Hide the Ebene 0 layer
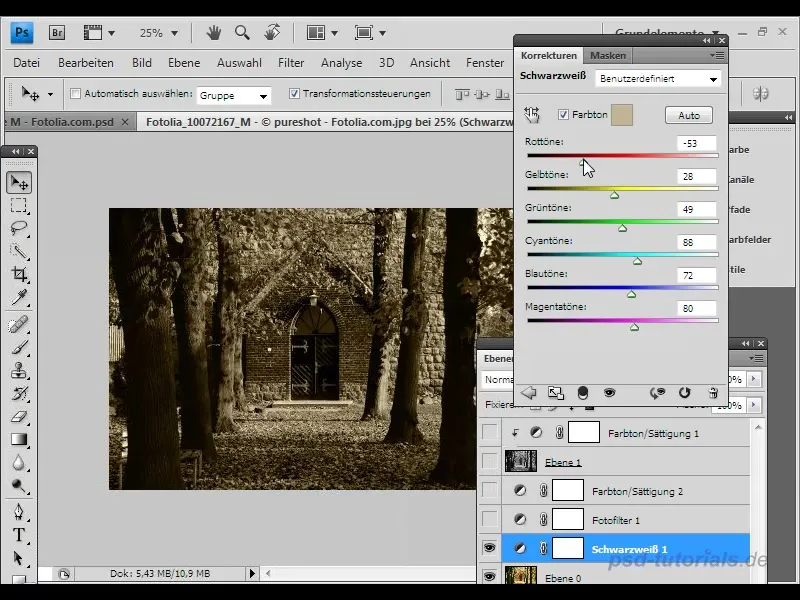800x600 pixels. pos(489,577)
